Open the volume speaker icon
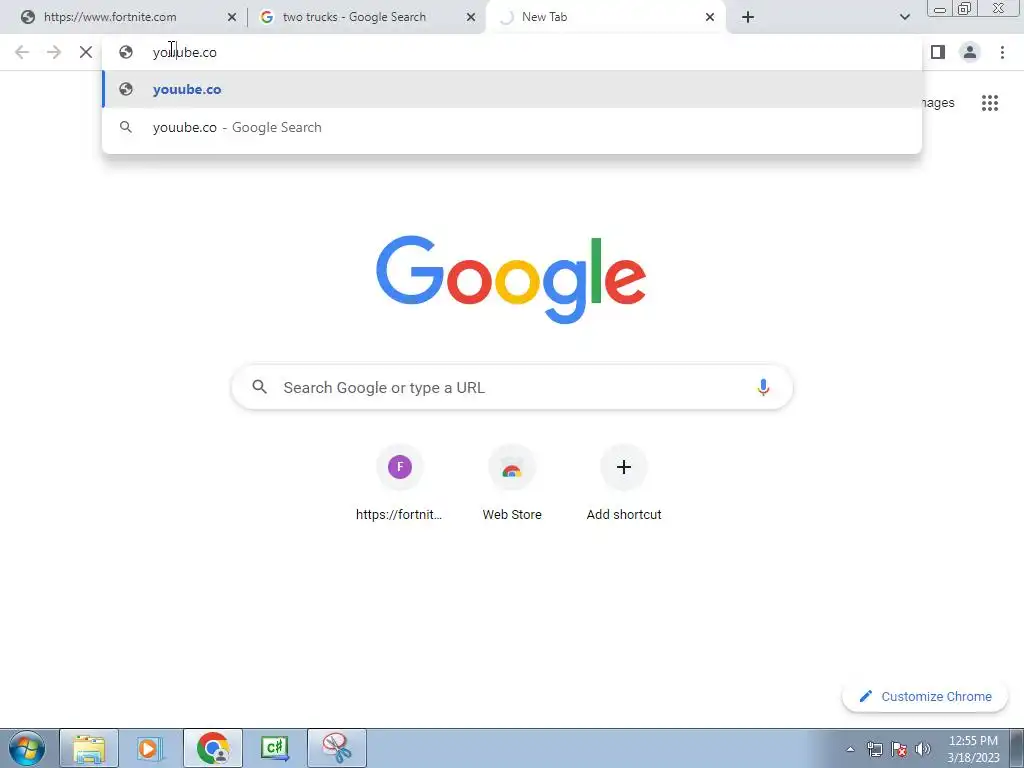This screenshot has width=1024, height=768. pyautogui.click(x=923, y=749)
